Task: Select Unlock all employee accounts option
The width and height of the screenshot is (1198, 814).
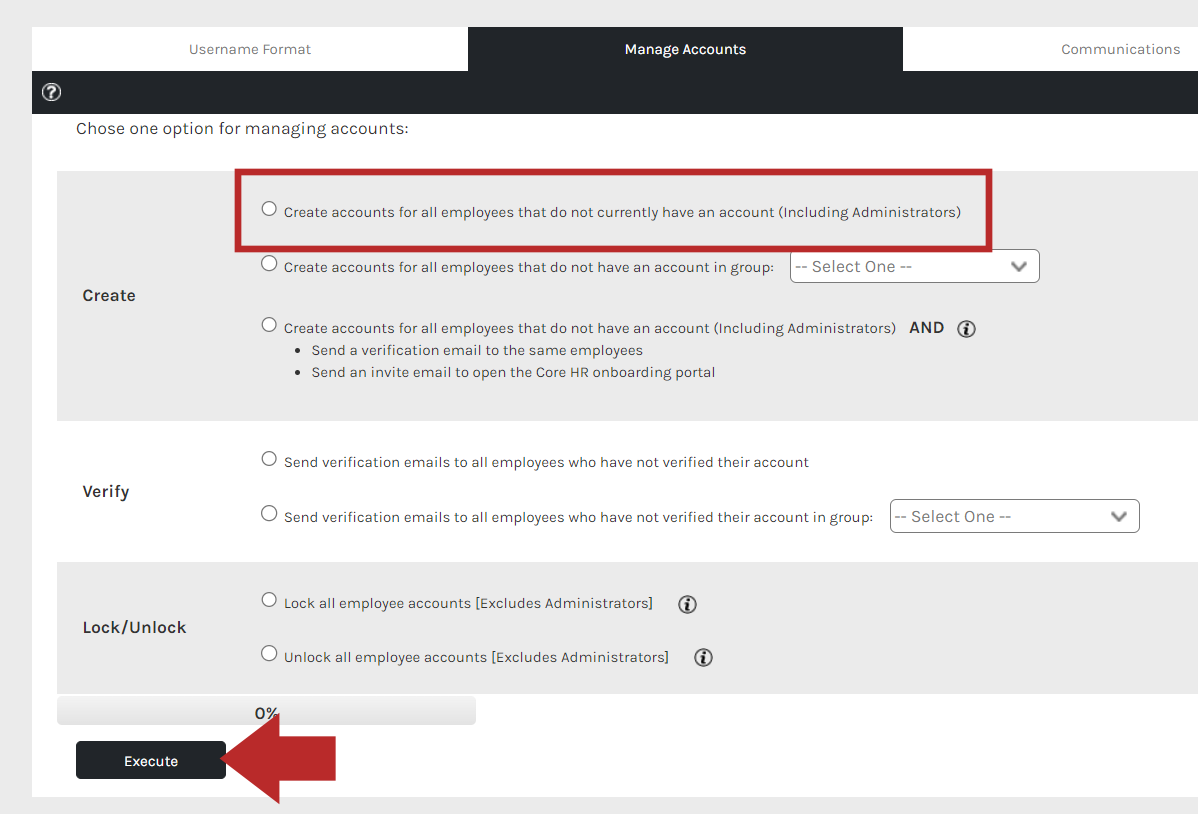Action: 269,653
